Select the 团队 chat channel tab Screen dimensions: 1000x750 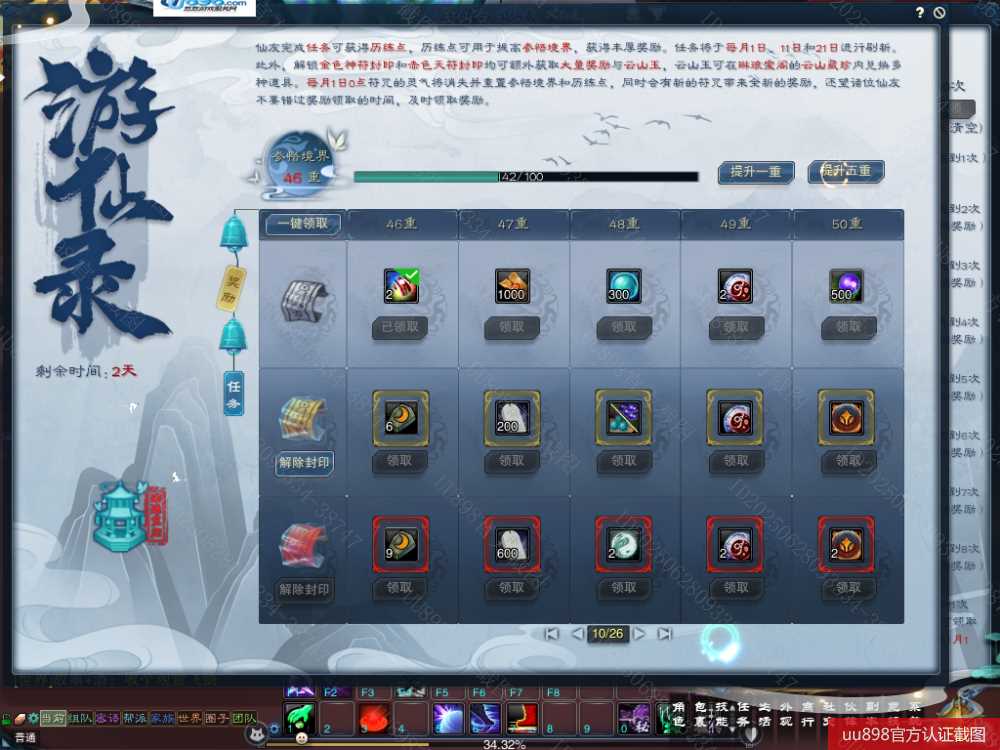pyautogui.click(x=244, y=718)
